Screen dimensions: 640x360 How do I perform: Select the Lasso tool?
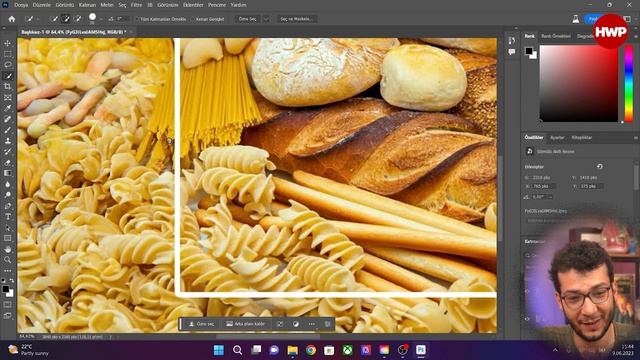8,64
